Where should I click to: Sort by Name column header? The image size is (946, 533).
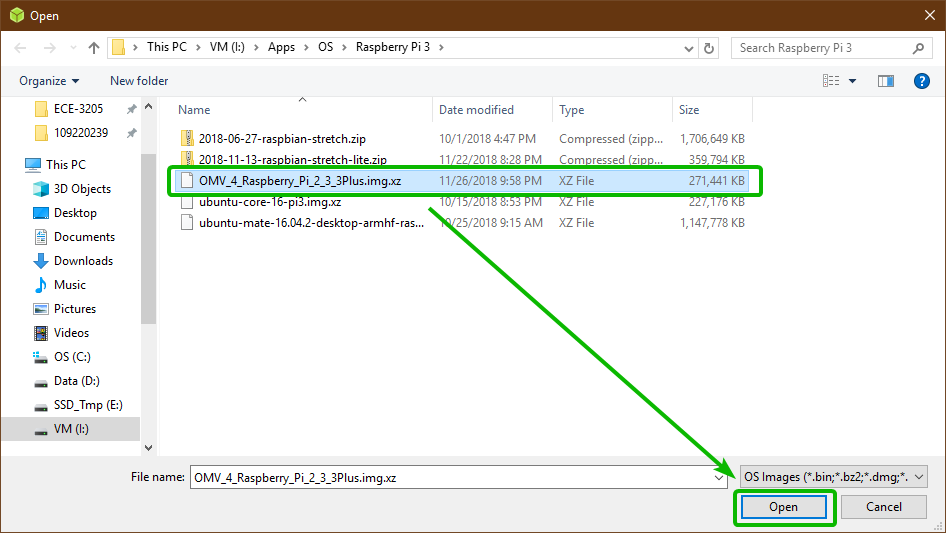pyautogui.click(x=194, y=110)
